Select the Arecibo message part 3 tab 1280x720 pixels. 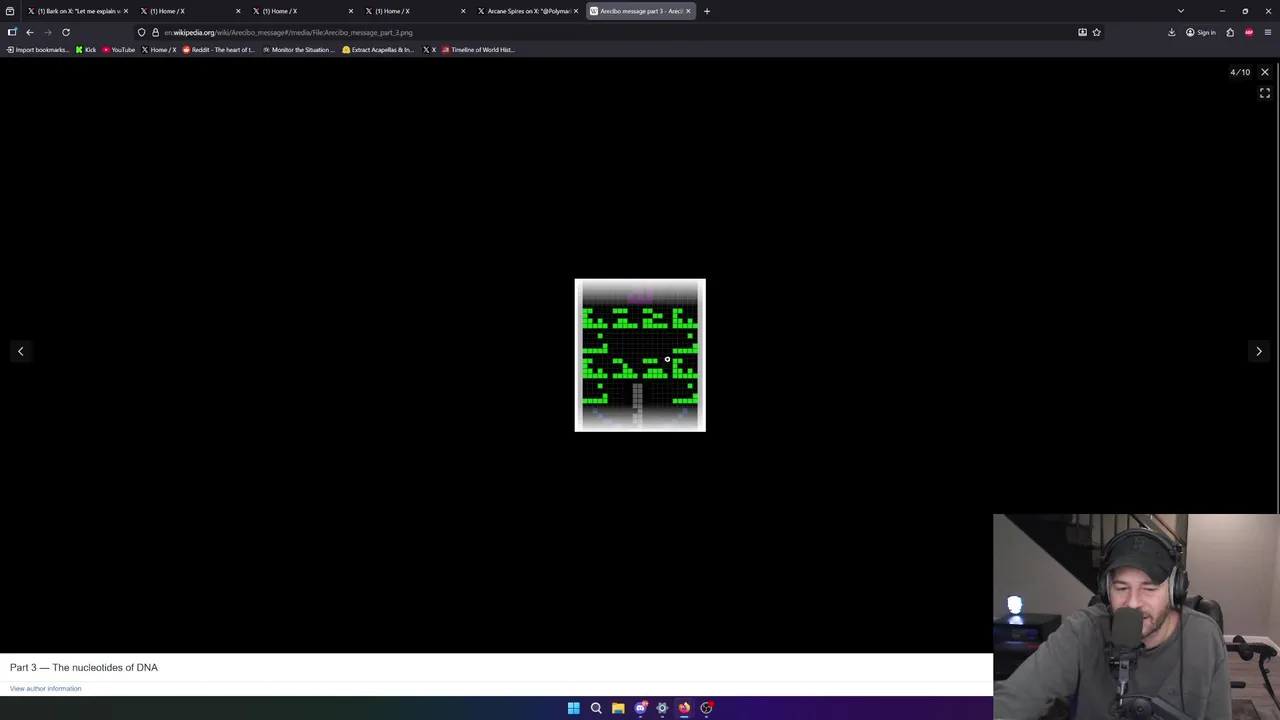pyautogui.click(x=639, y=11)
